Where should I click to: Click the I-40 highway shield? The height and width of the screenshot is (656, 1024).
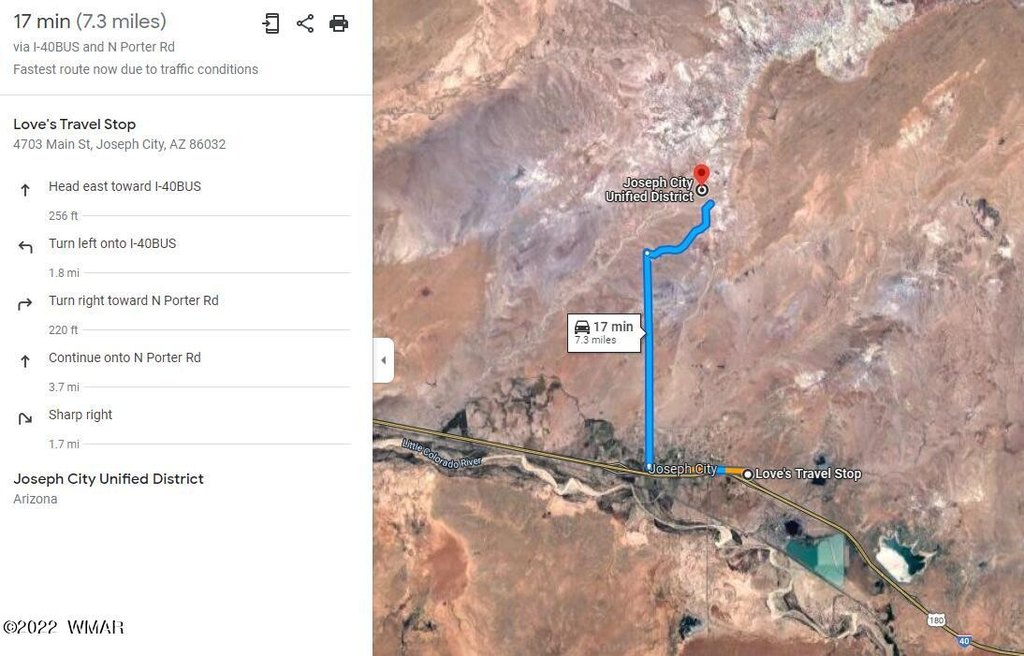(x=964, y=641)
